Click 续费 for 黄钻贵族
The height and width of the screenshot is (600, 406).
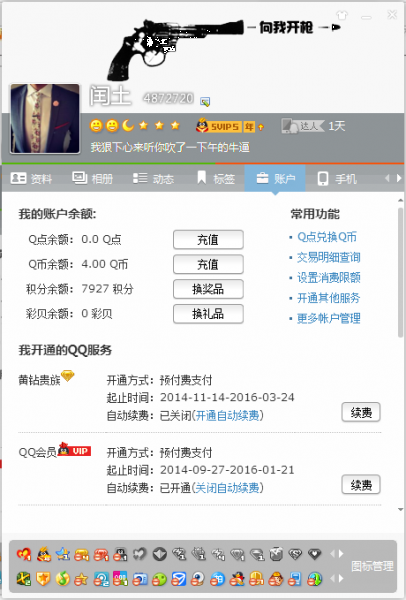point(361,412)
